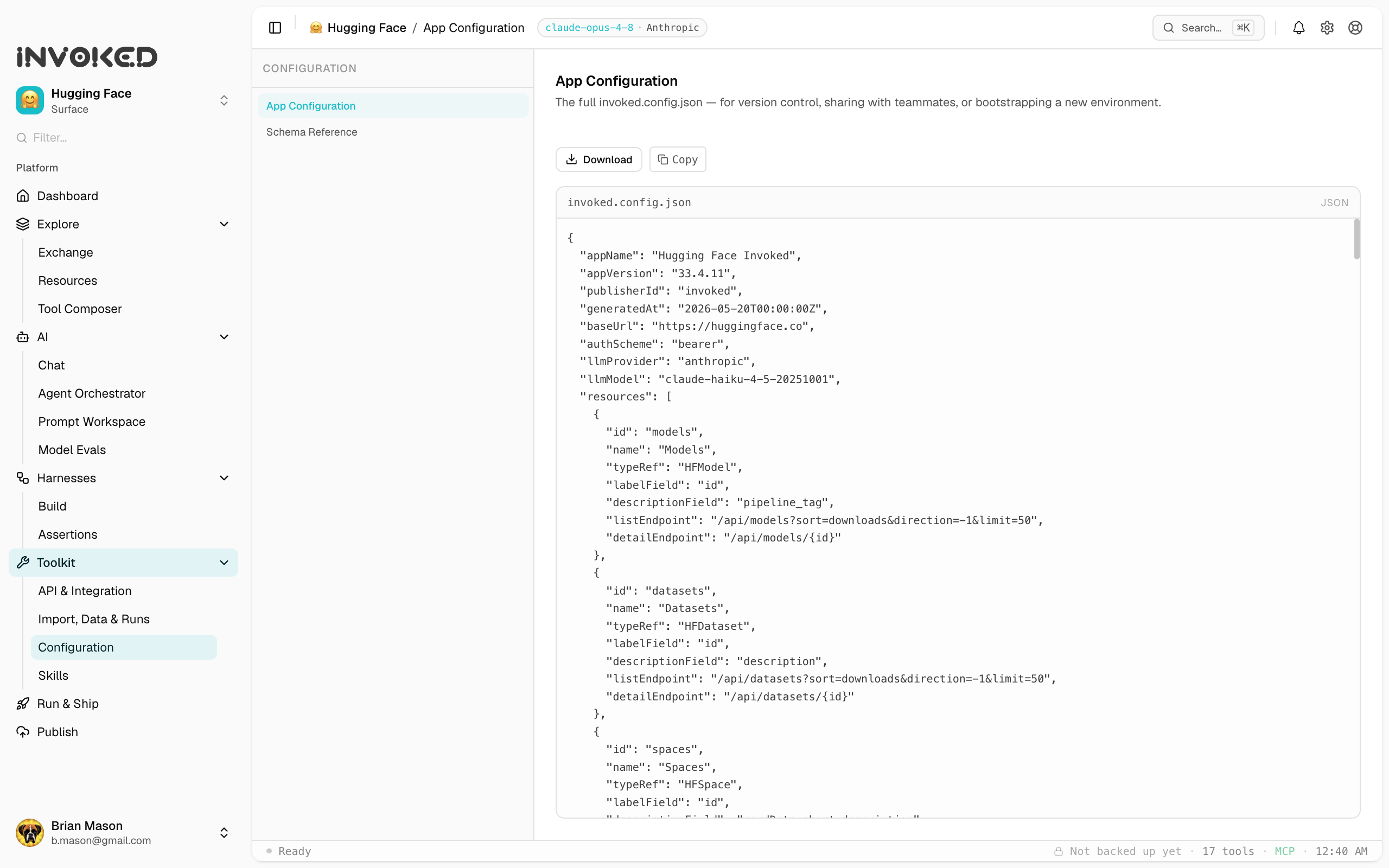Navigate to Agent Orchestrator
Image resolution: width=1389 pixels, height=868 pixels.
pos(92,393)
